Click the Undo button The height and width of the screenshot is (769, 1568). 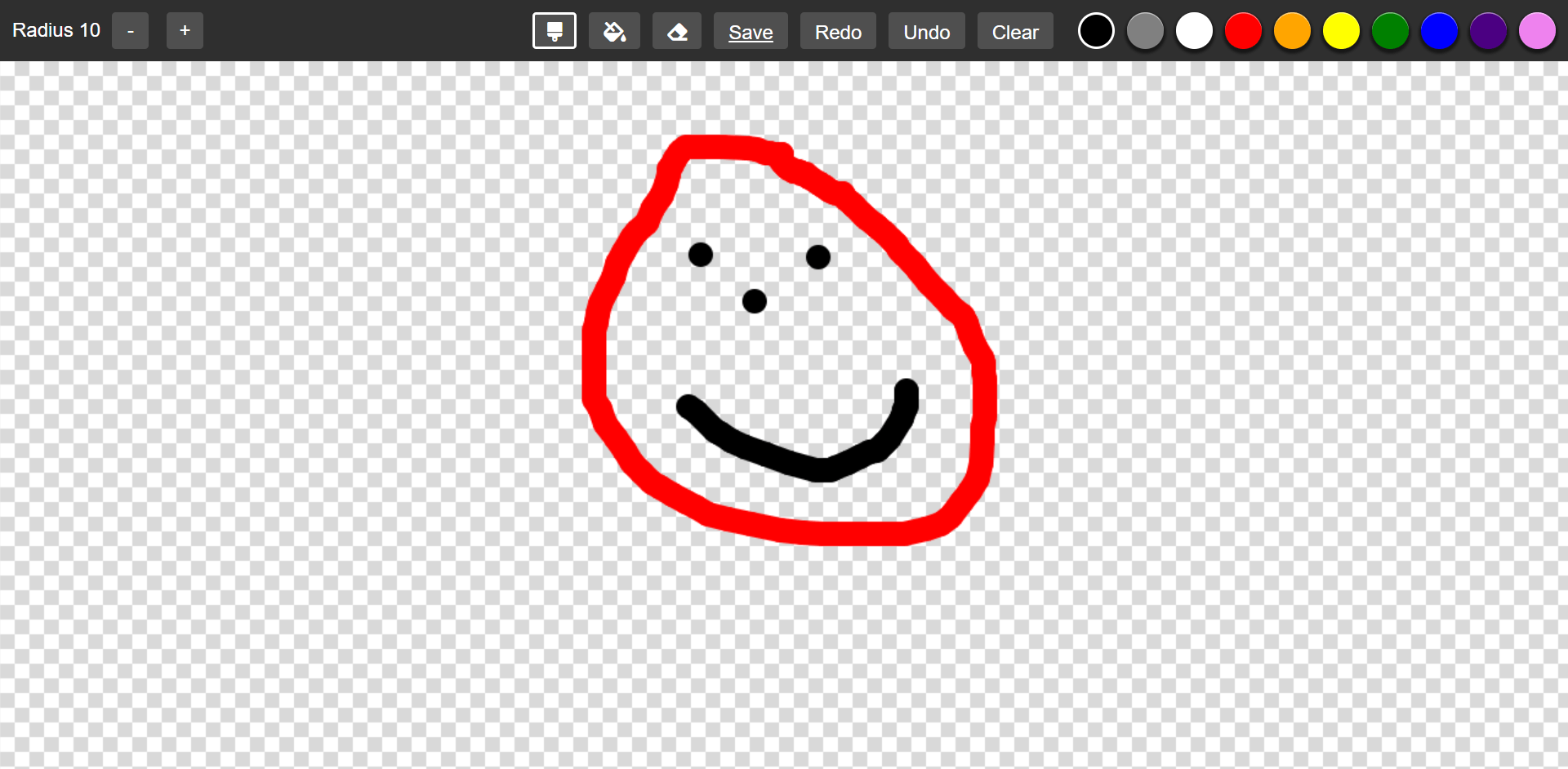click(926, 30)
